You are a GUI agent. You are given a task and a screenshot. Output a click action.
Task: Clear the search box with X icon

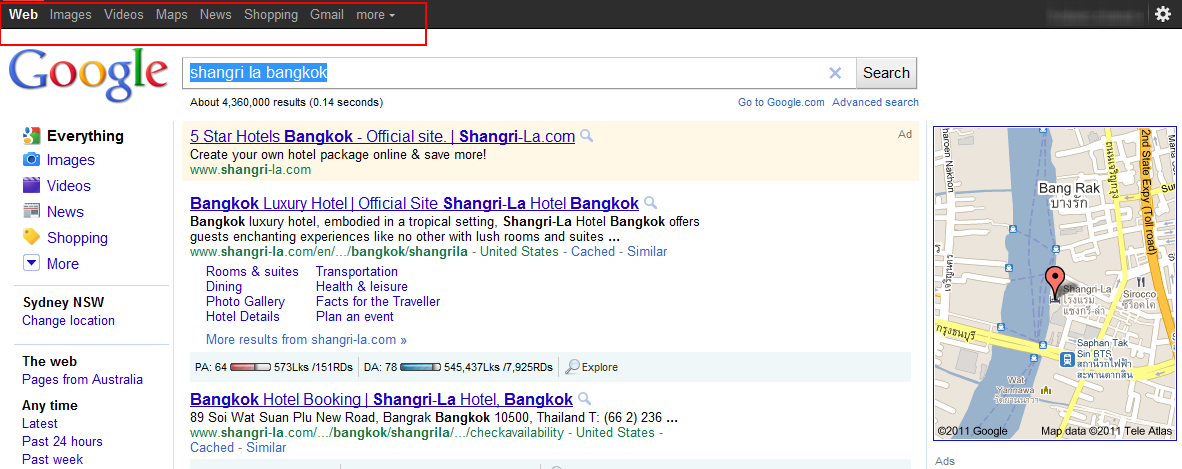[835, 73]
